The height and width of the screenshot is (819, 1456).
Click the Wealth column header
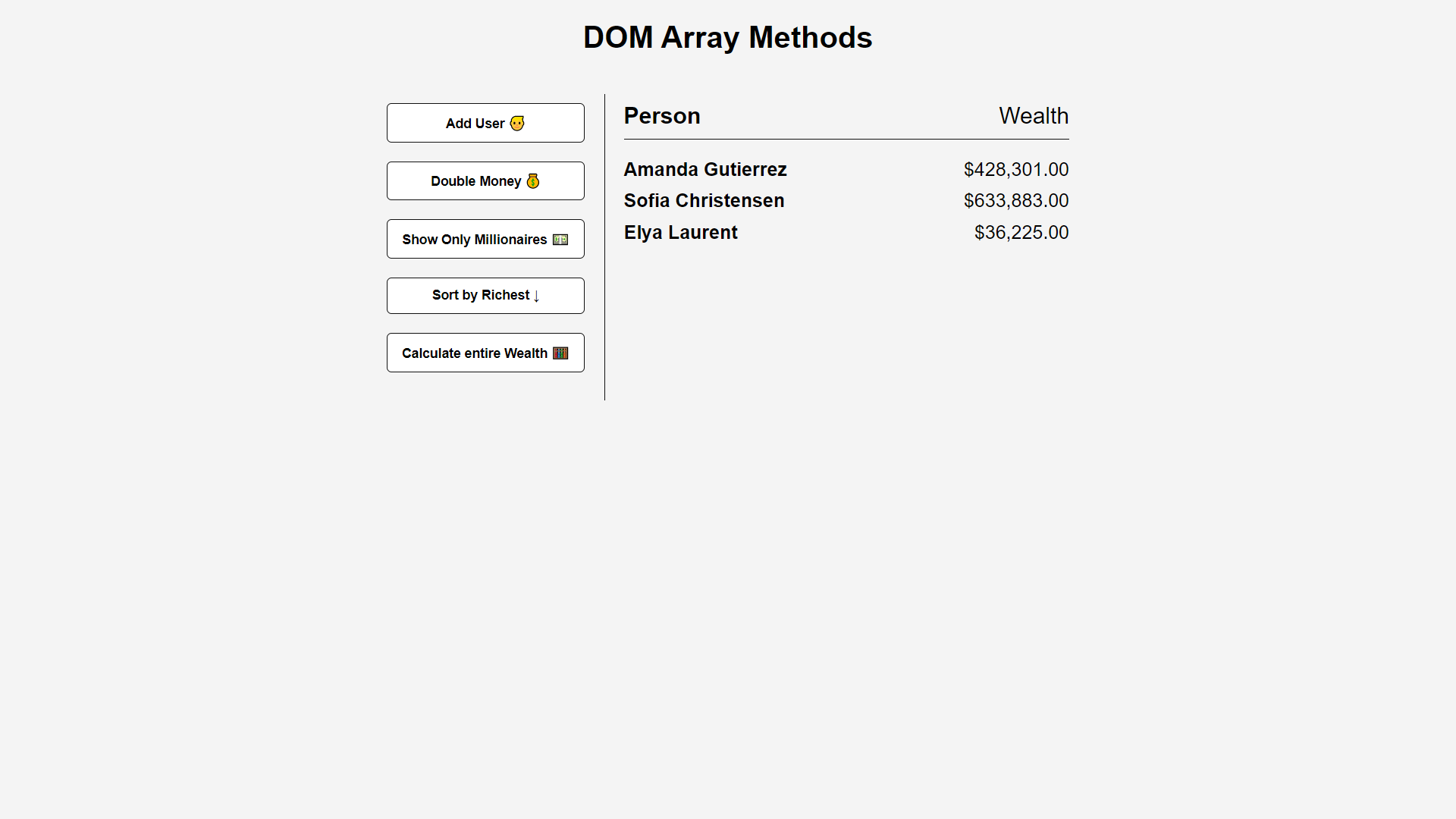[x=1033, y=116]
